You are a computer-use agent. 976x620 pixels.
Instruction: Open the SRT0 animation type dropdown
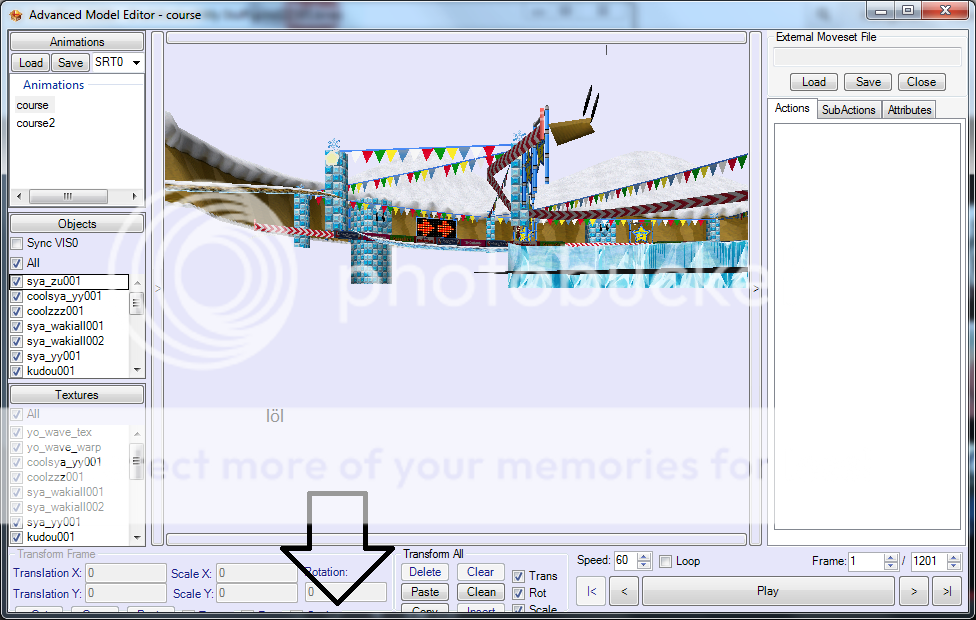(136, 62)
